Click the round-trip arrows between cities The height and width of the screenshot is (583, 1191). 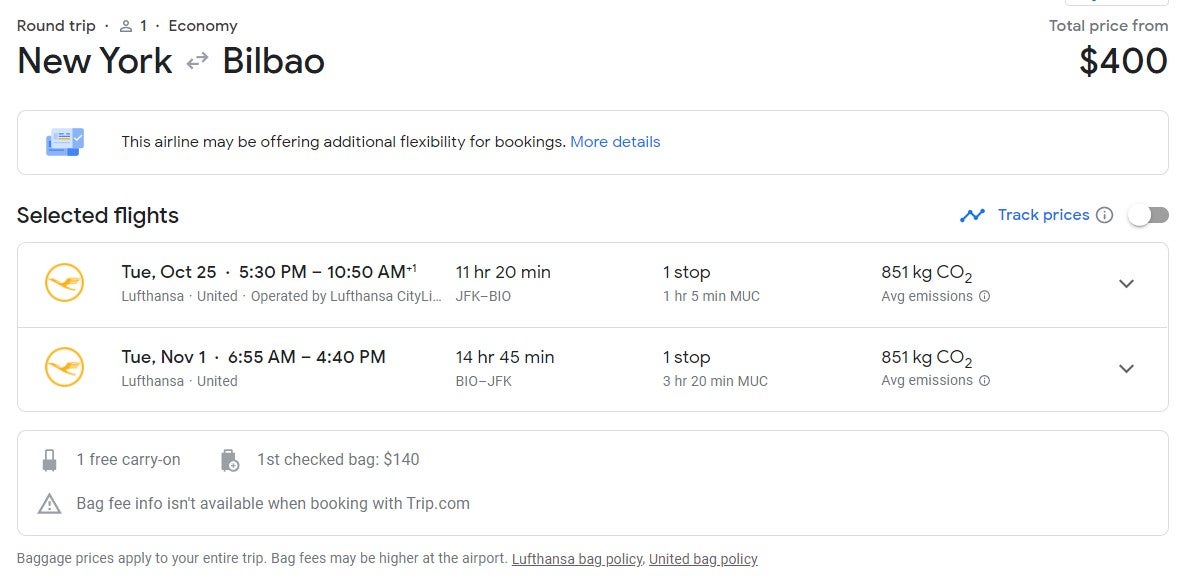click(x=197, y=61)
